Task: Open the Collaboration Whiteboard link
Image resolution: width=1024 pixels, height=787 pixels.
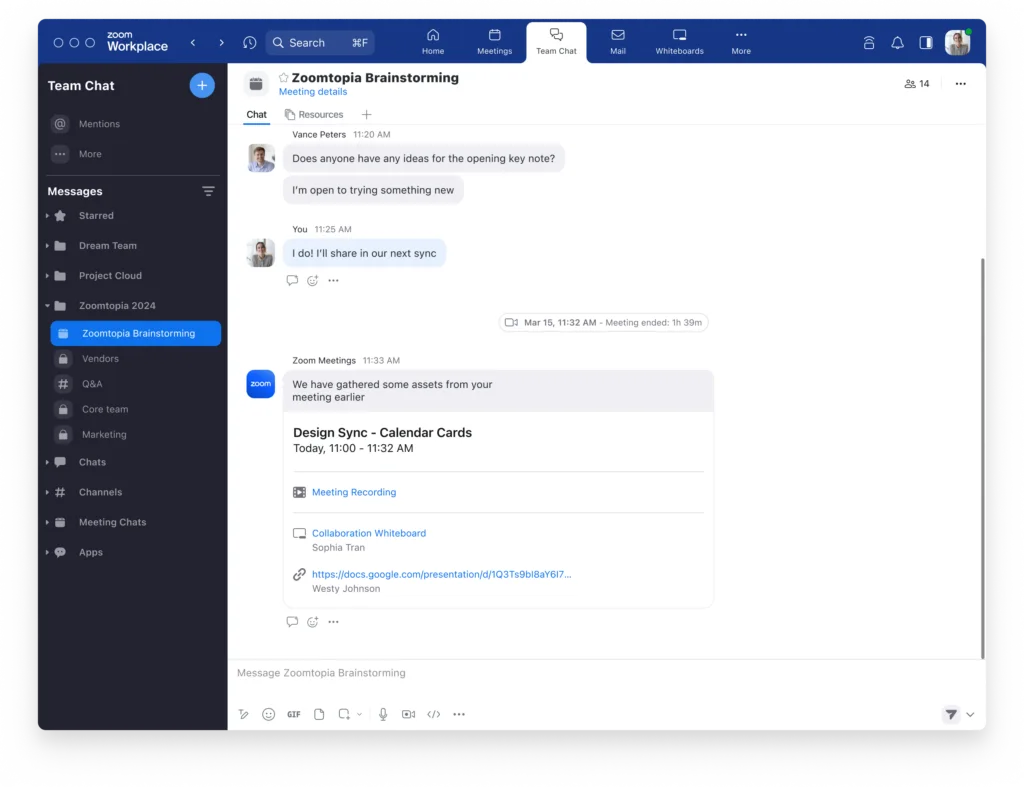Action: (369, 533)
